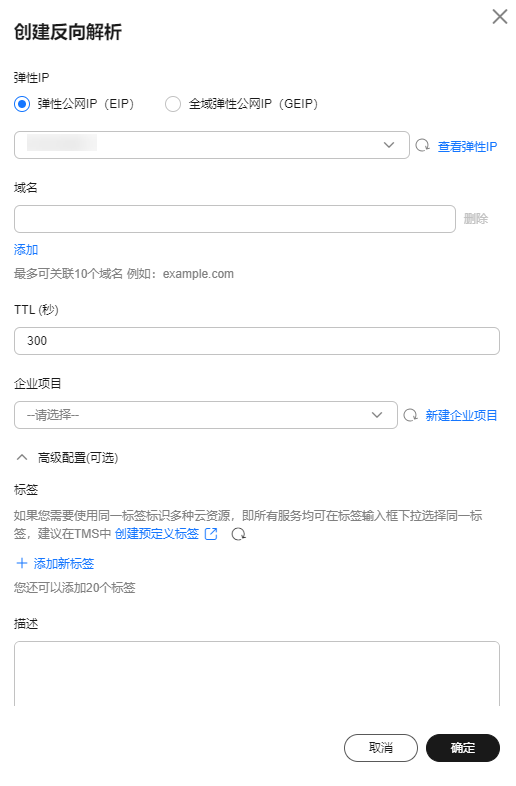Refresh the enterprise project list
516x786 pixels.
click(410, 415)
